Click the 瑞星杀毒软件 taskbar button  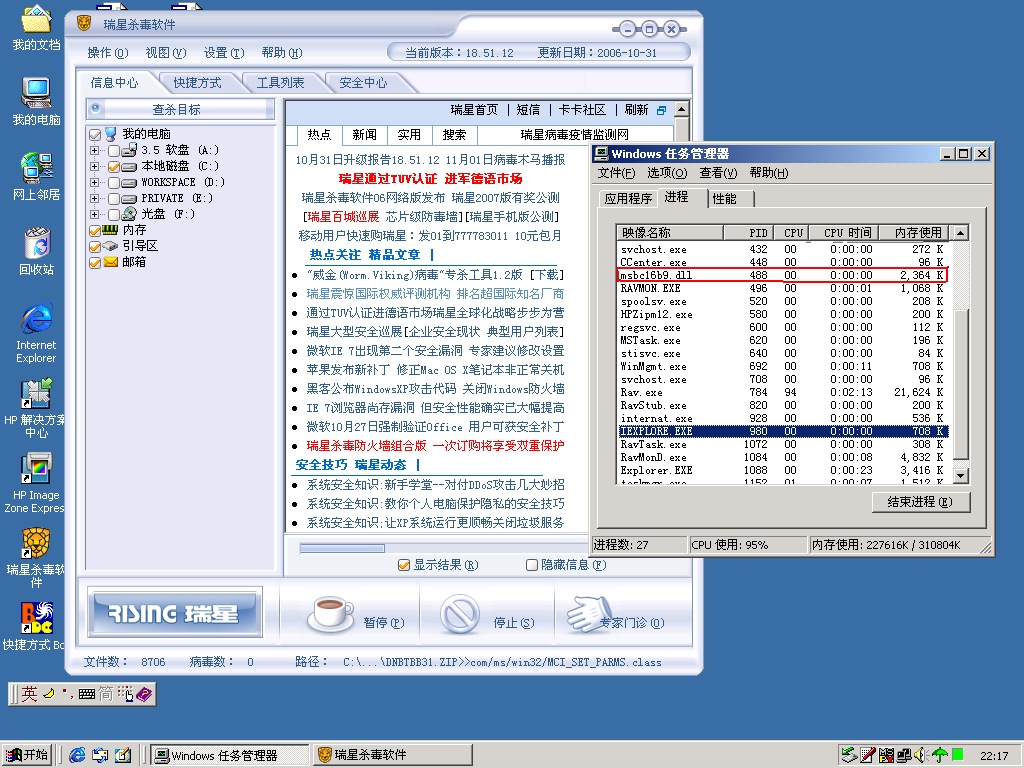pos(392,755)
